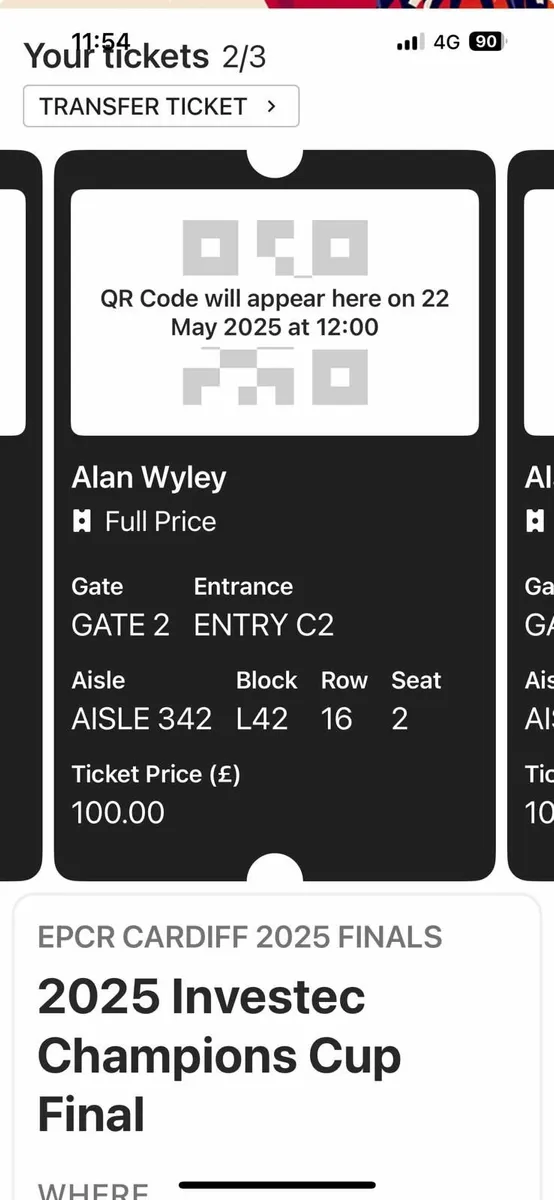The image size is (554, 1200).
Task: Tap the QR code placeholder area
Action: point(275,312)
